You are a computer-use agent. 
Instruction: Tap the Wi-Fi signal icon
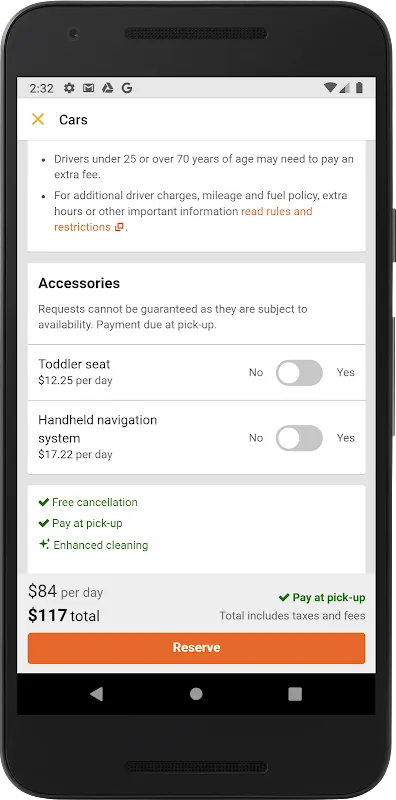[x=330, y=88]
